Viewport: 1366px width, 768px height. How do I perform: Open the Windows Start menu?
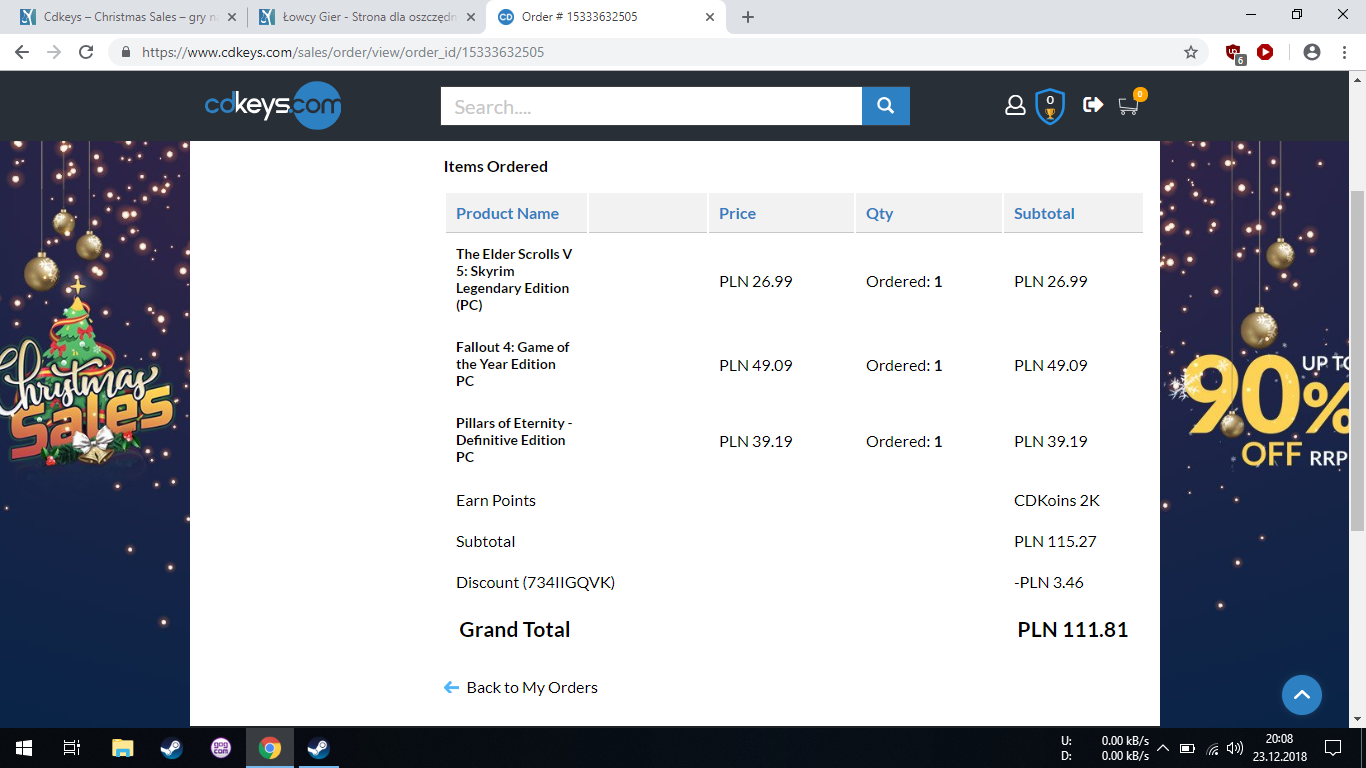[24, 747]
